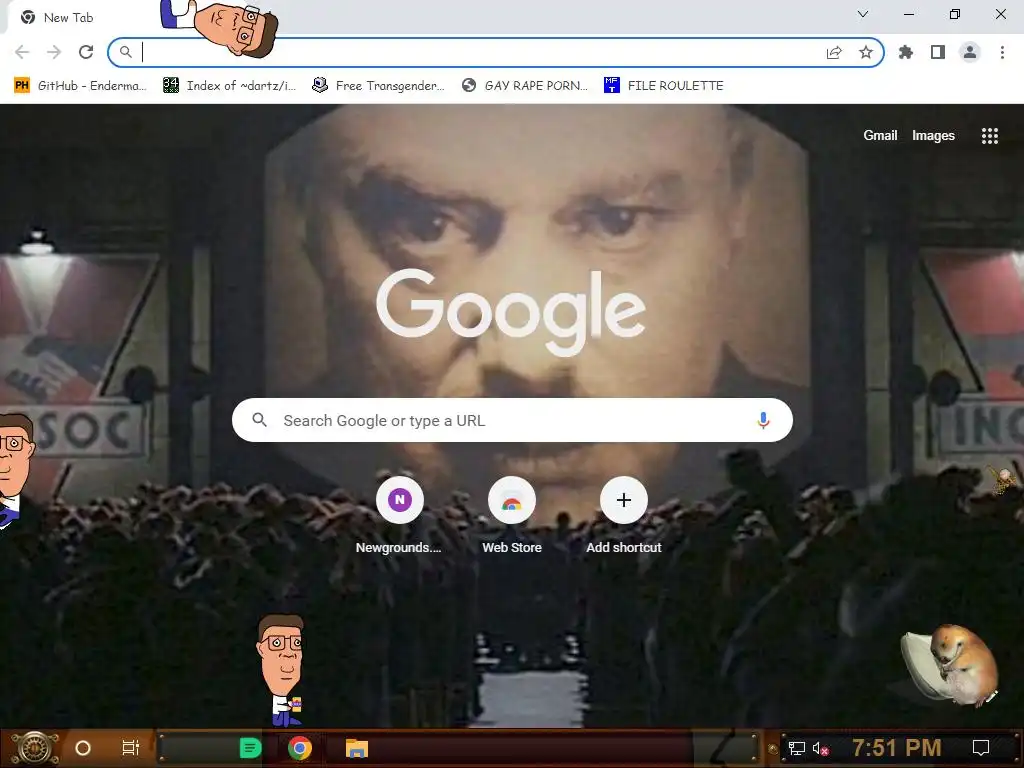Image resolution: width=1024 pixels, height=768 pixels.
Task: Reload the current page
Action: pos(86,52)
